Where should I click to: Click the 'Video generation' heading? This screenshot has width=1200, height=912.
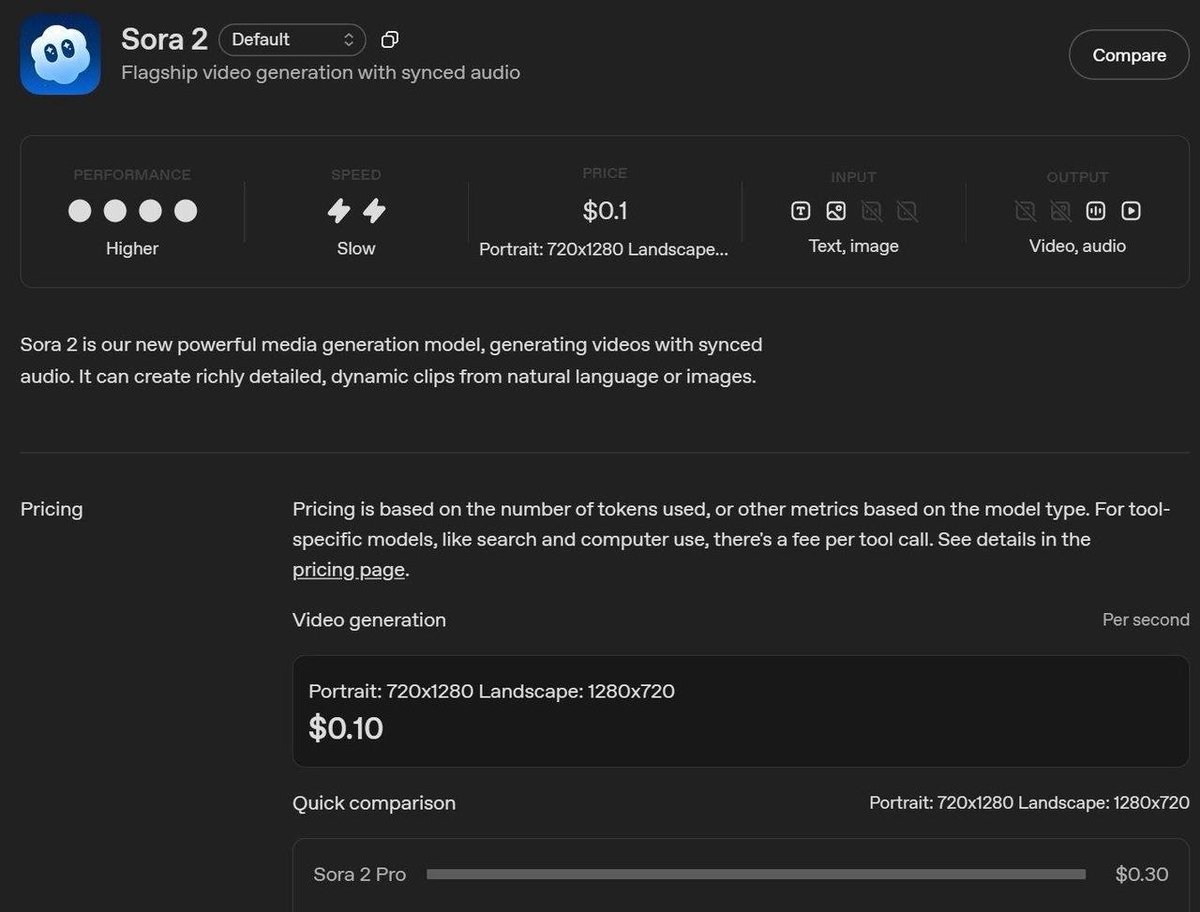point(369,620)
